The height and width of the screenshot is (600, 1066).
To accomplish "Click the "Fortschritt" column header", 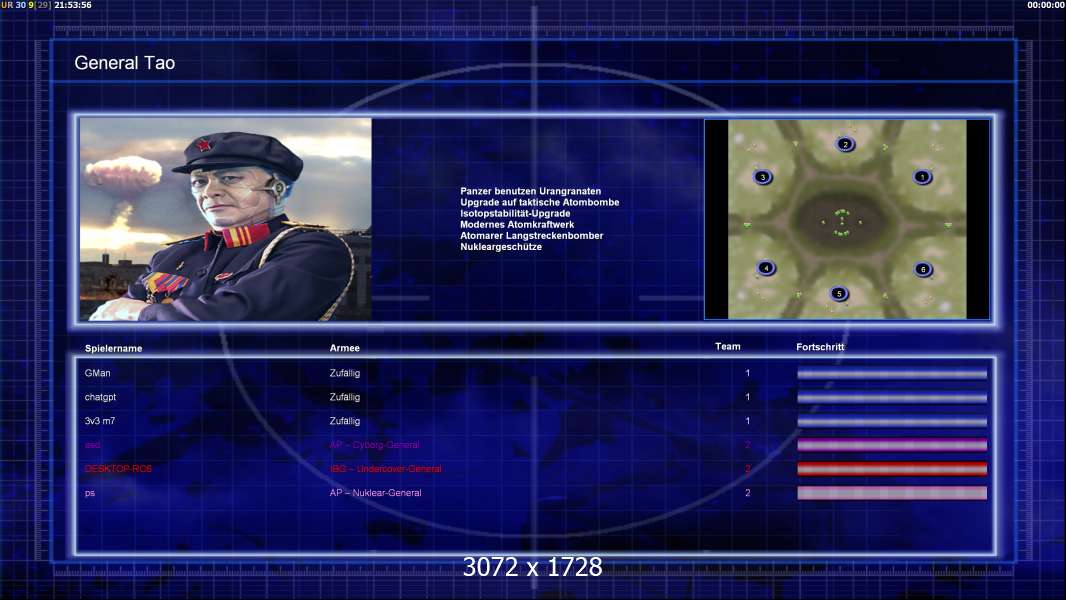I will pyautogui.click(x=820, y=347).
